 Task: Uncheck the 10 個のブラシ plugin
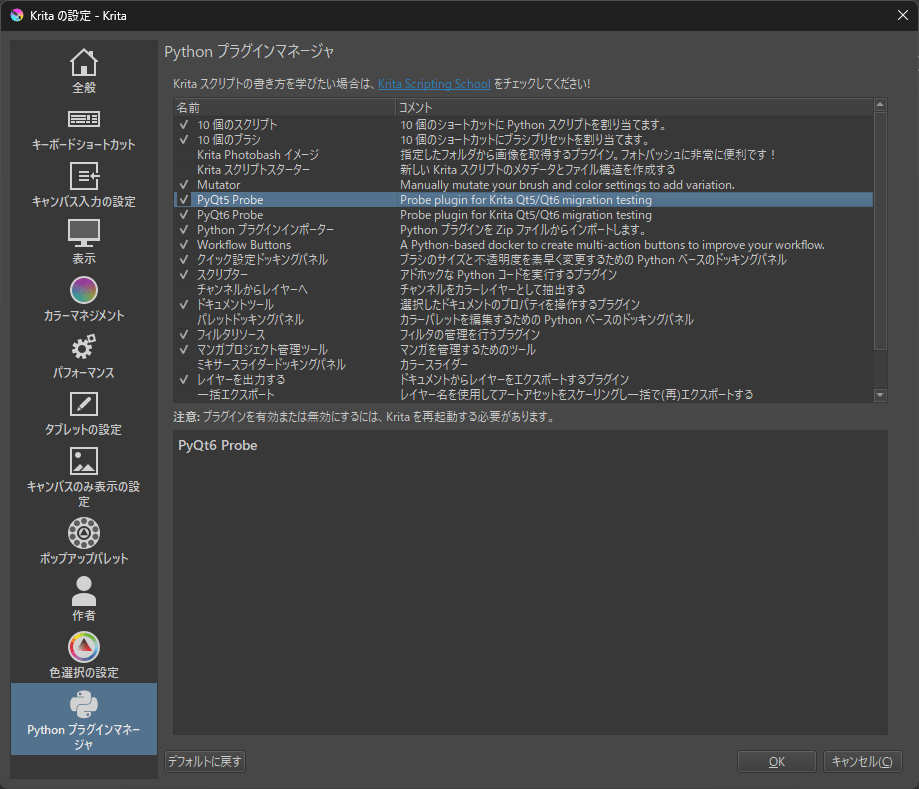184,140
